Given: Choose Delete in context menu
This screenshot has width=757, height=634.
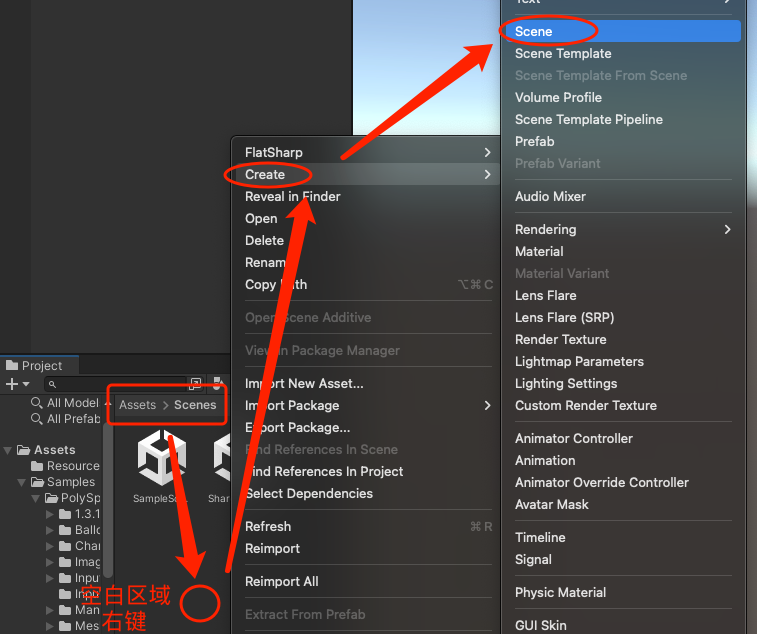Looking at the screenshot, I should [367, 240].
